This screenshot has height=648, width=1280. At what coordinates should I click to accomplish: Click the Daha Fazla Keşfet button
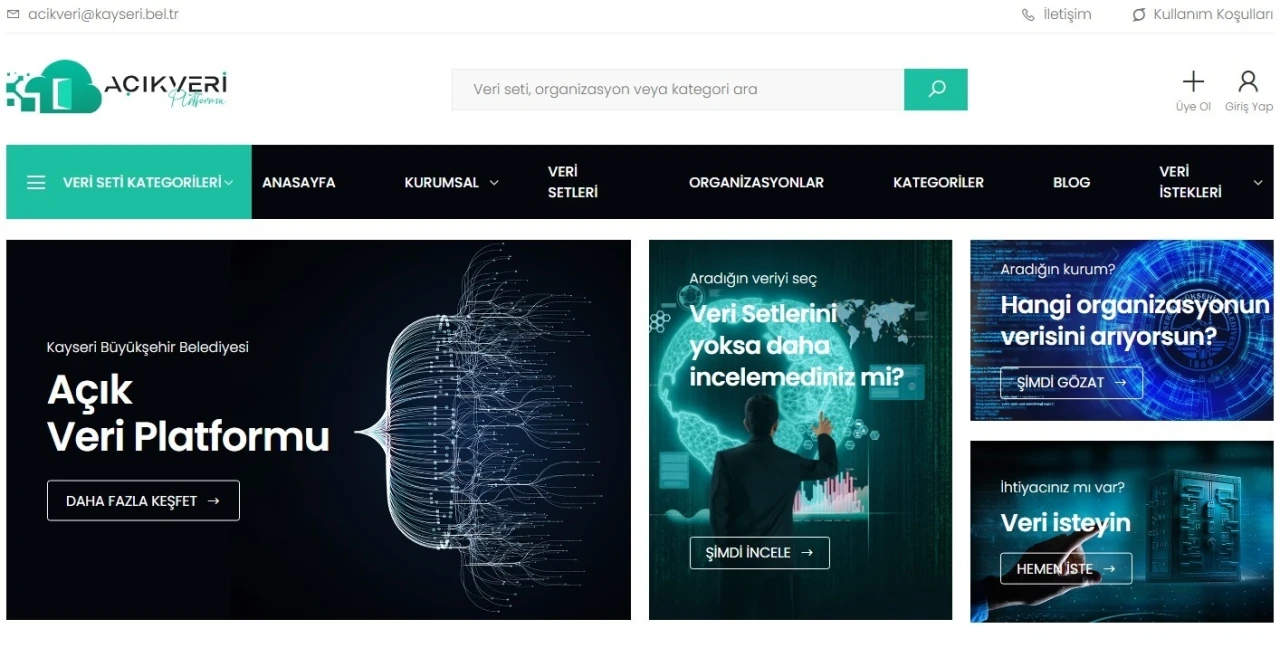click(x=143, y=501)
